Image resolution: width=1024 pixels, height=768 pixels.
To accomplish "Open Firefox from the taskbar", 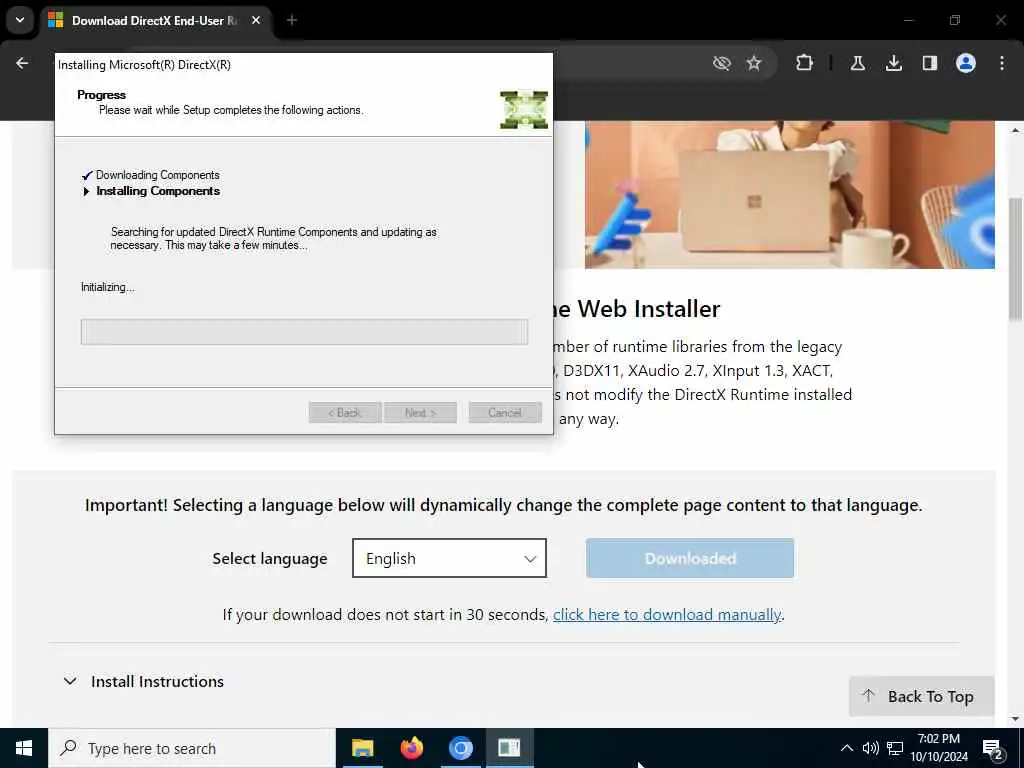I will 411,748.
